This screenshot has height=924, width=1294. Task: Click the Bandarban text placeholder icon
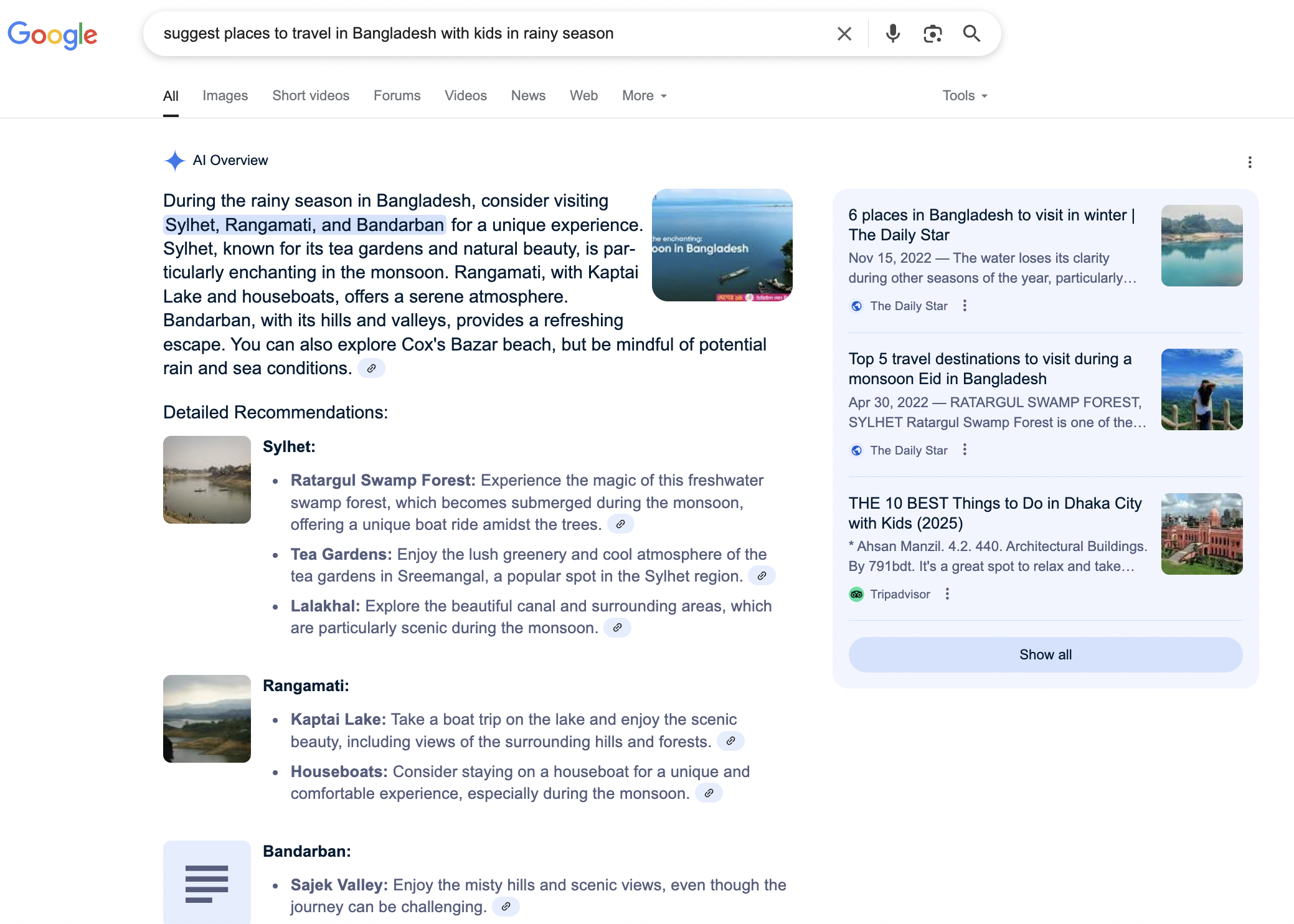207,883
